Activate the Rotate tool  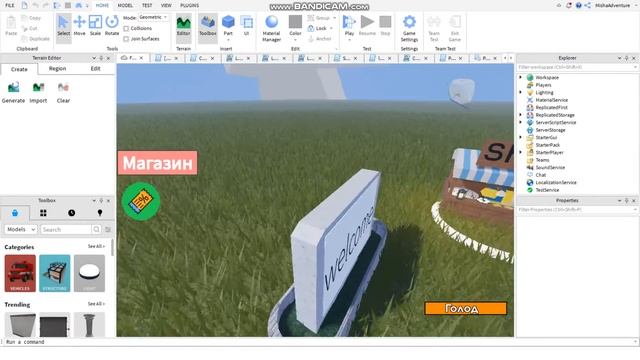pos(112,26)
